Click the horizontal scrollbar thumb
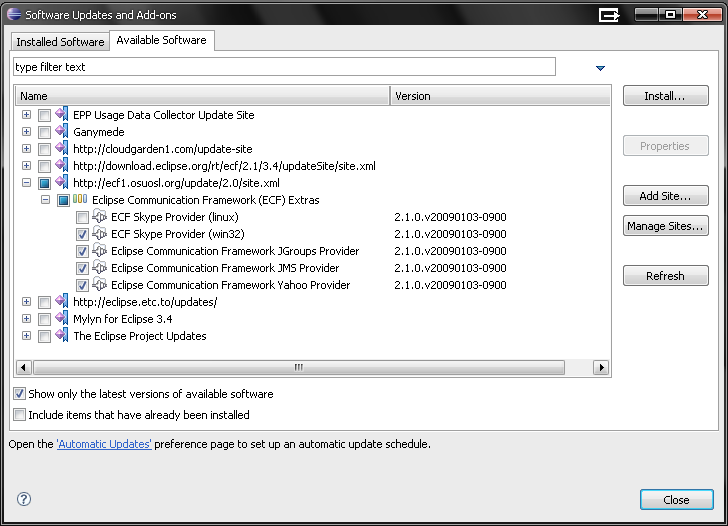The image size is (728, 526). click(299, 367)
